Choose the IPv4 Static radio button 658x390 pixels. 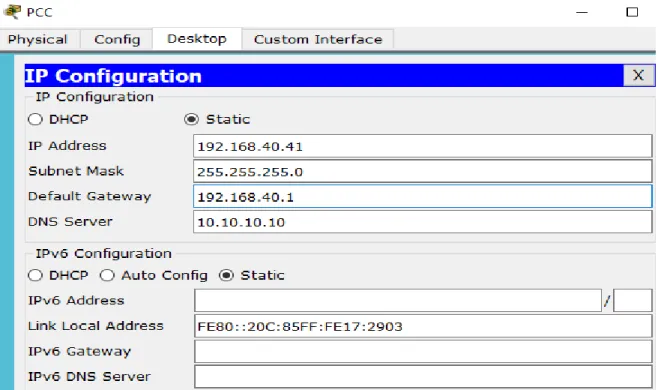(191, 119)
